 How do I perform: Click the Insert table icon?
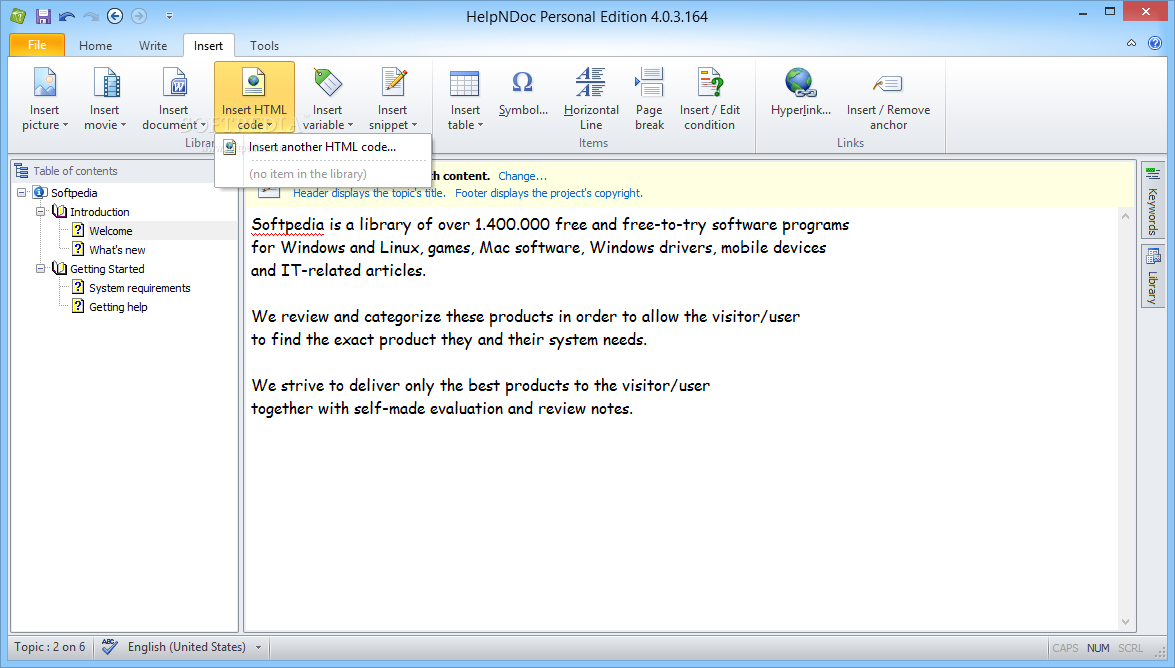click(x=465, y=83)
